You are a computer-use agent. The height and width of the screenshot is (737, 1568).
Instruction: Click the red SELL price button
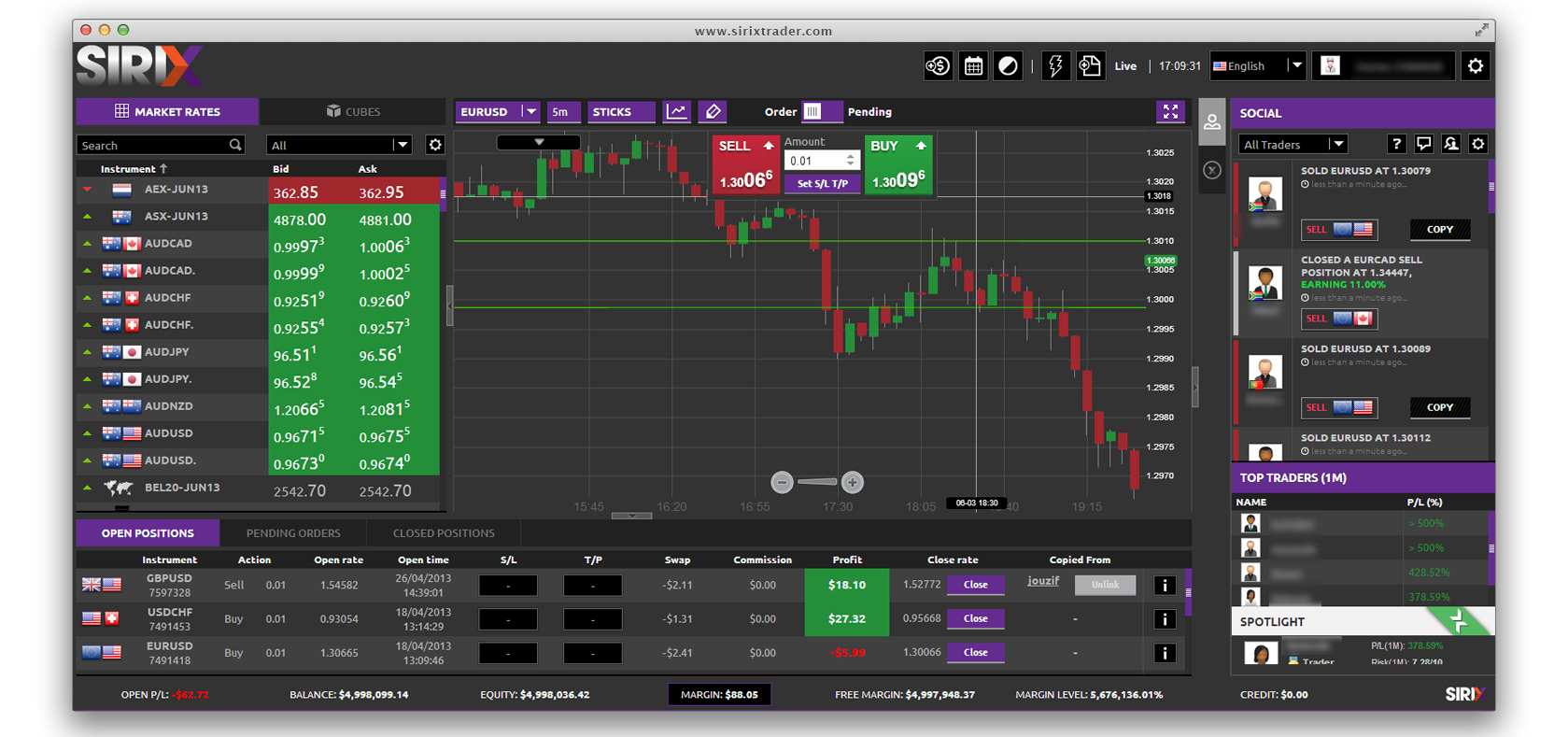tap(745, 166)
